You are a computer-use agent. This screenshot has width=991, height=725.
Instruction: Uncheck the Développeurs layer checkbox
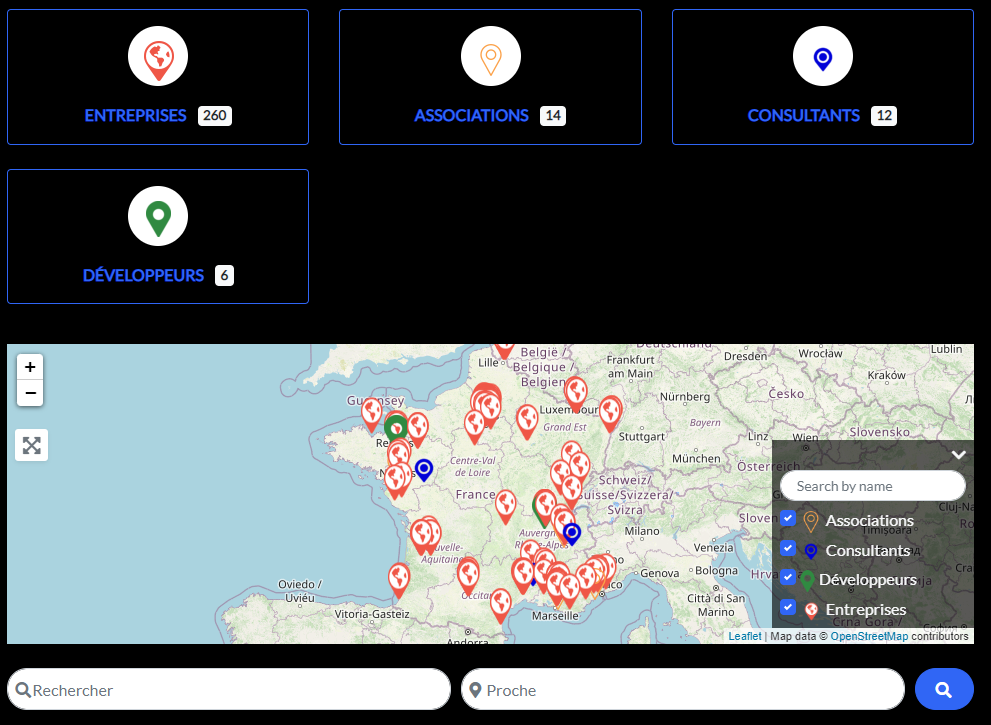click(x=787, y=577)
